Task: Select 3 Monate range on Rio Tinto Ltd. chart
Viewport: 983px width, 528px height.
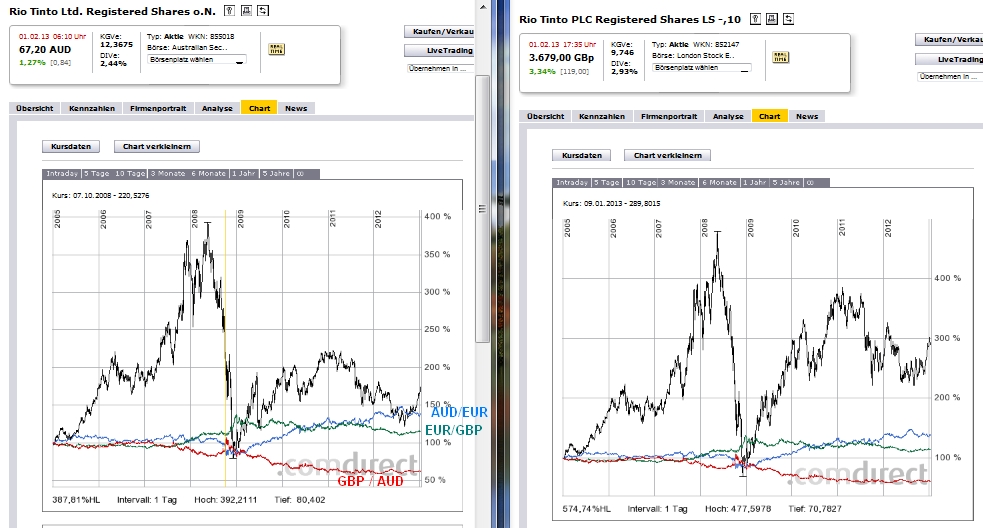Action: [x=167, y=174]
